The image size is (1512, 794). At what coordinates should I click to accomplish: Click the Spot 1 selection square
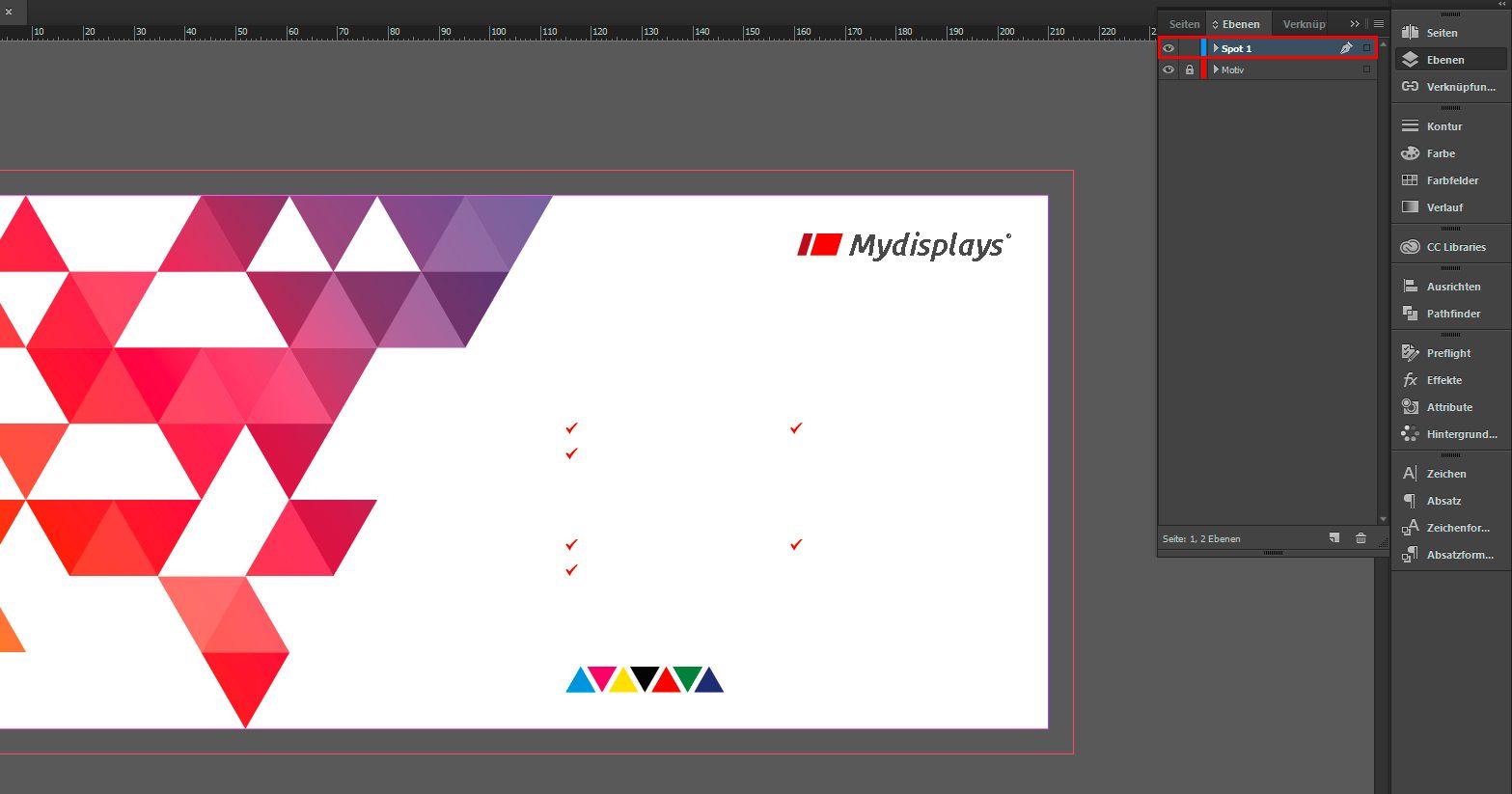click(1366, 48)
